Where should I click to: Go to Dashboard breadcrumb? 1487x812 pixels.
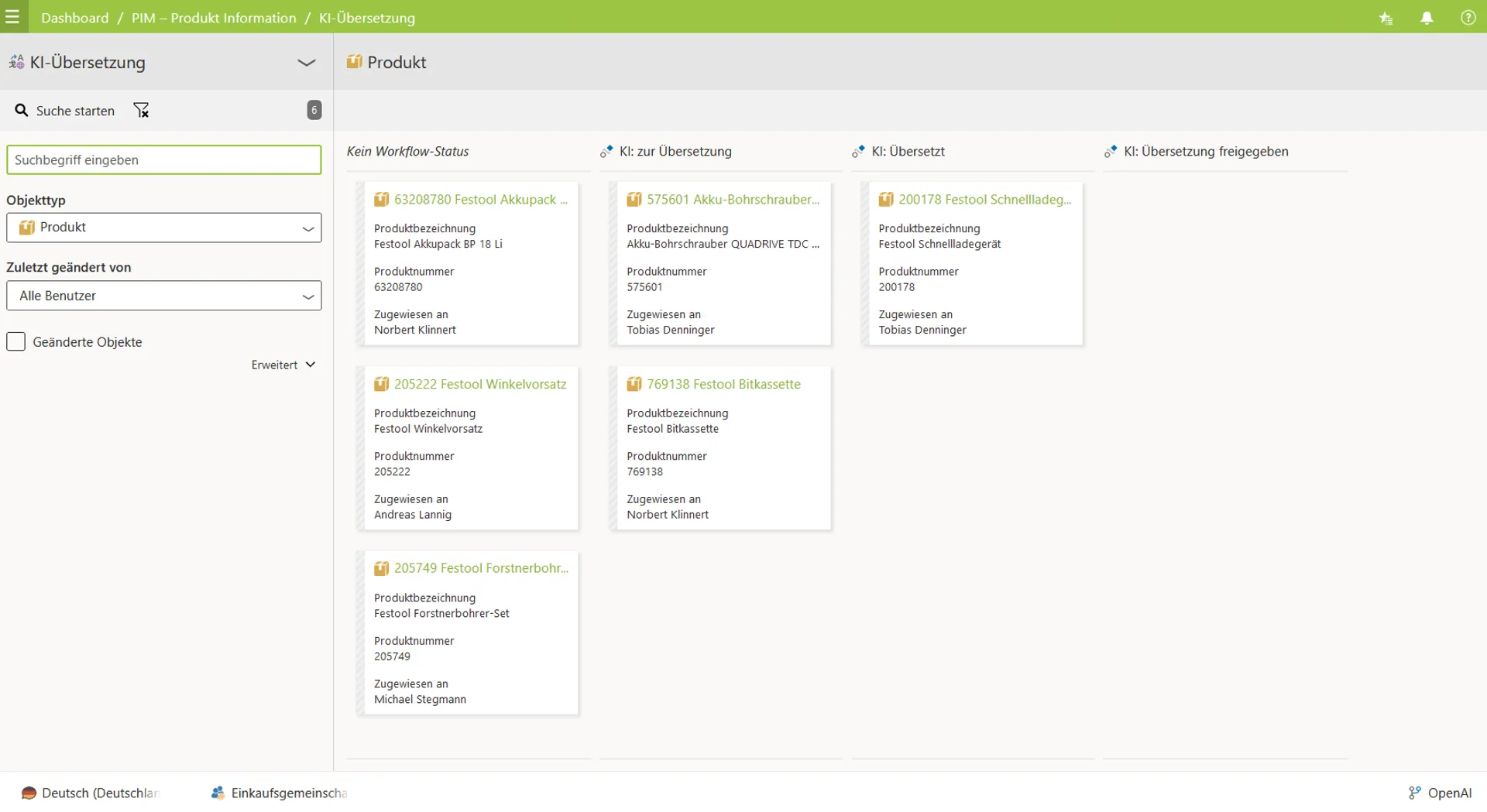[x=75, y=18]
